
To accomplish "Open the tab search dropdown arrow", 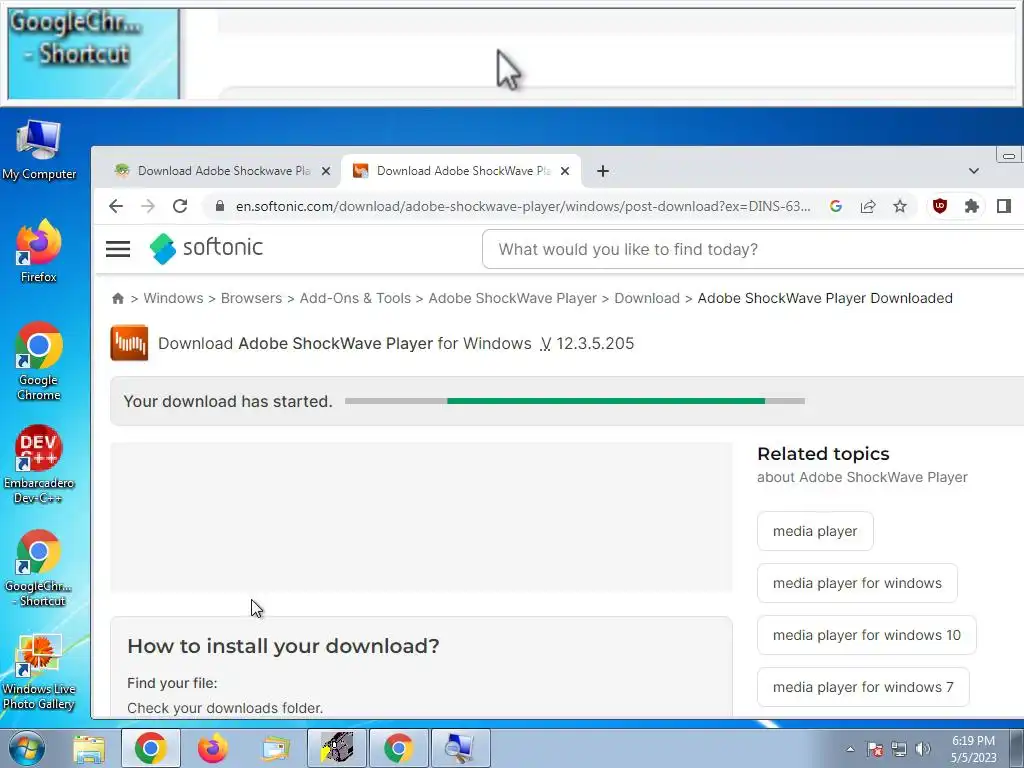I will coord(974,171).
